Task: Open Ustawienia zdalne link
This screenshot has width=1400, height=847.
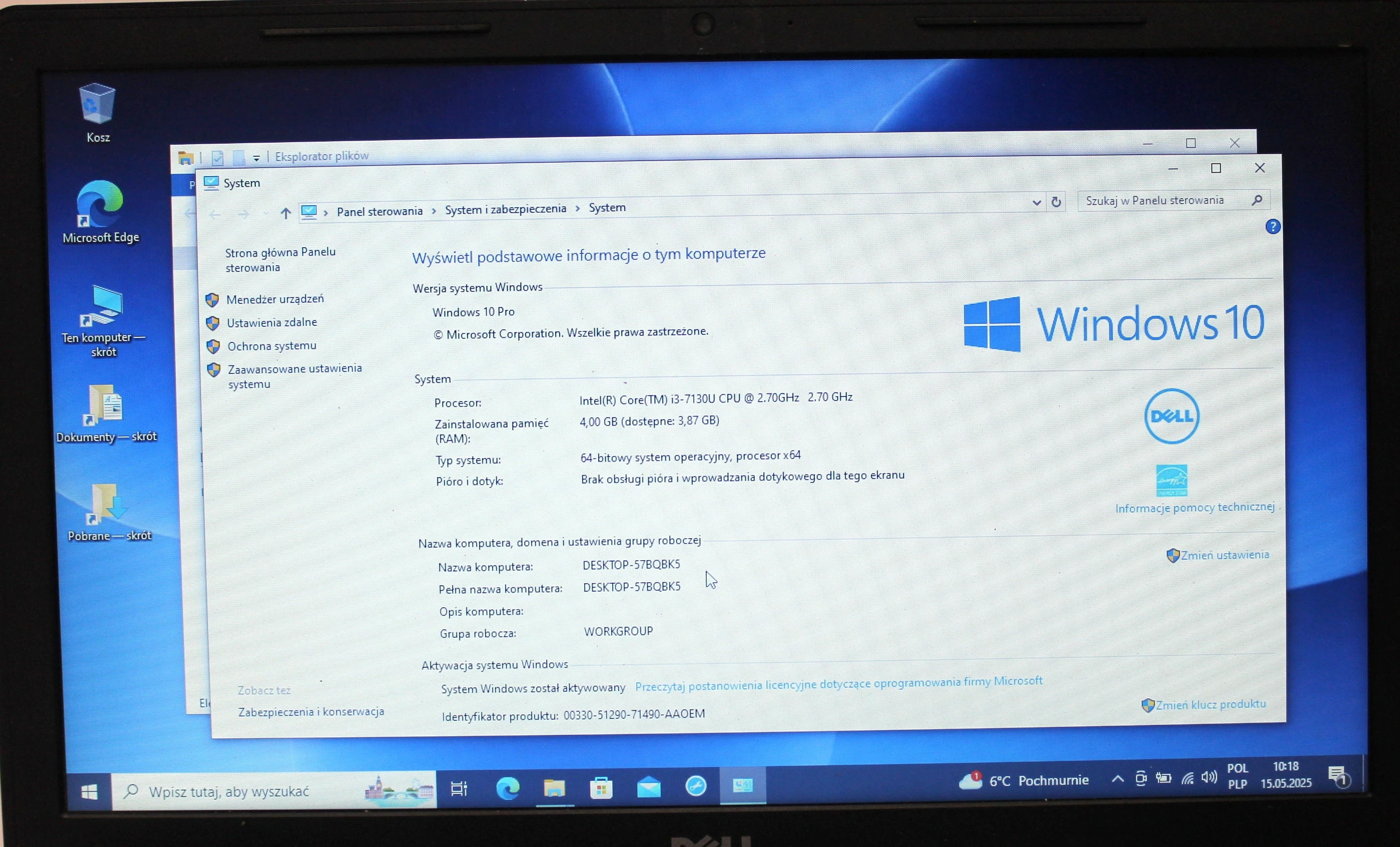Action: (x=272, y=322)
